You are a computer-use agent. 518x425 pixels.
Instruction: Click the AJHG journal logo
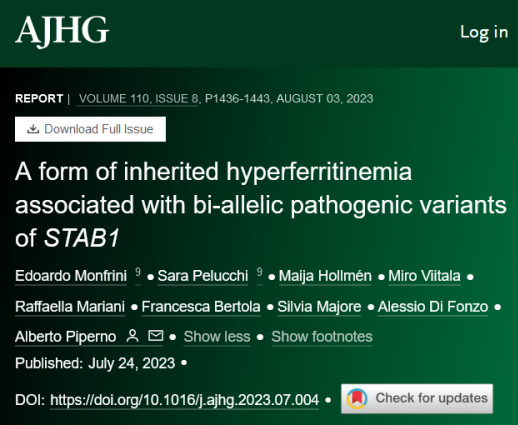(x=62, y=31)
